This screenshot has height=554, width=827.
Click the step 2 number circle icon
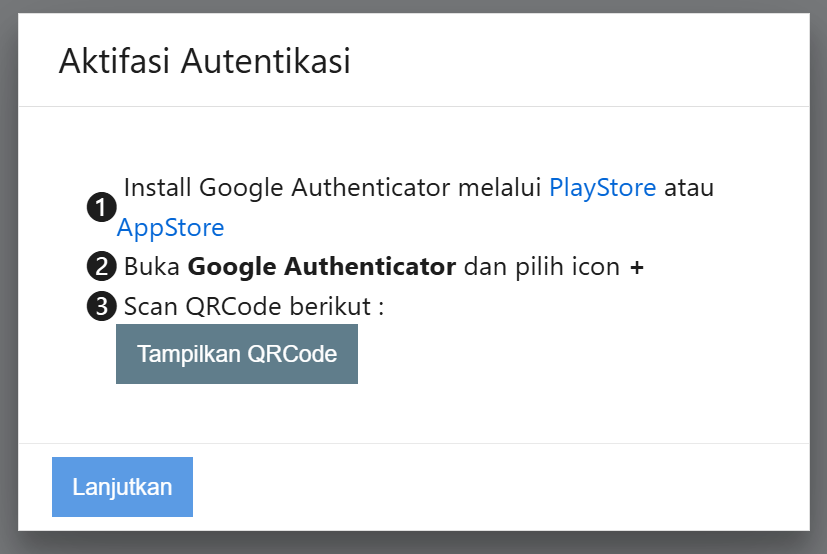101,266
